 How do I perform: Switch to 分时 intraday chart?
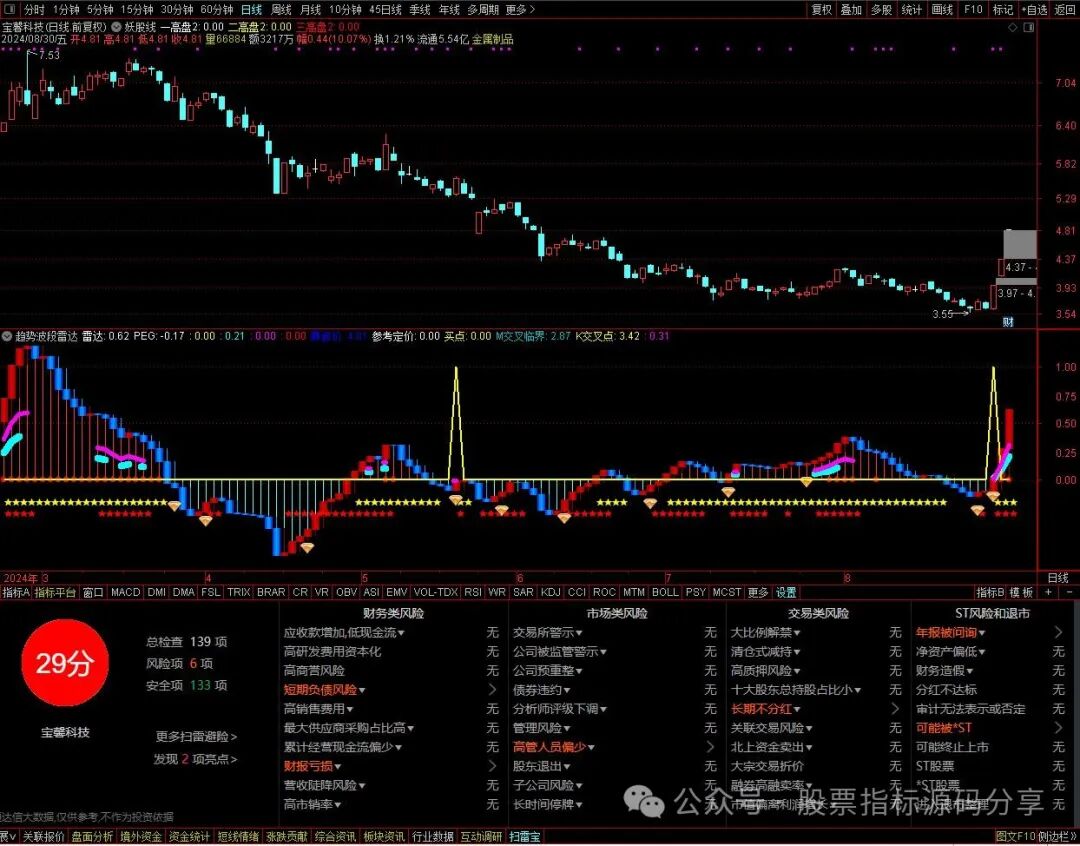(x=34, y=10)
